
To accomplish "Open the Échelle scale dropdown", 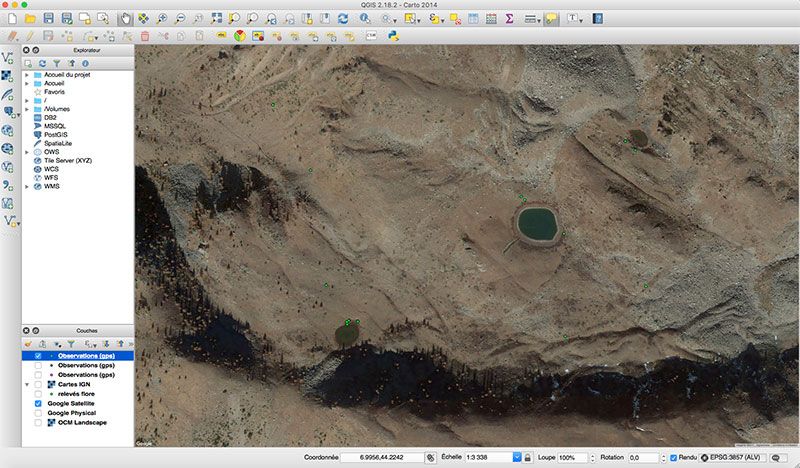I will tap(516, 457).
